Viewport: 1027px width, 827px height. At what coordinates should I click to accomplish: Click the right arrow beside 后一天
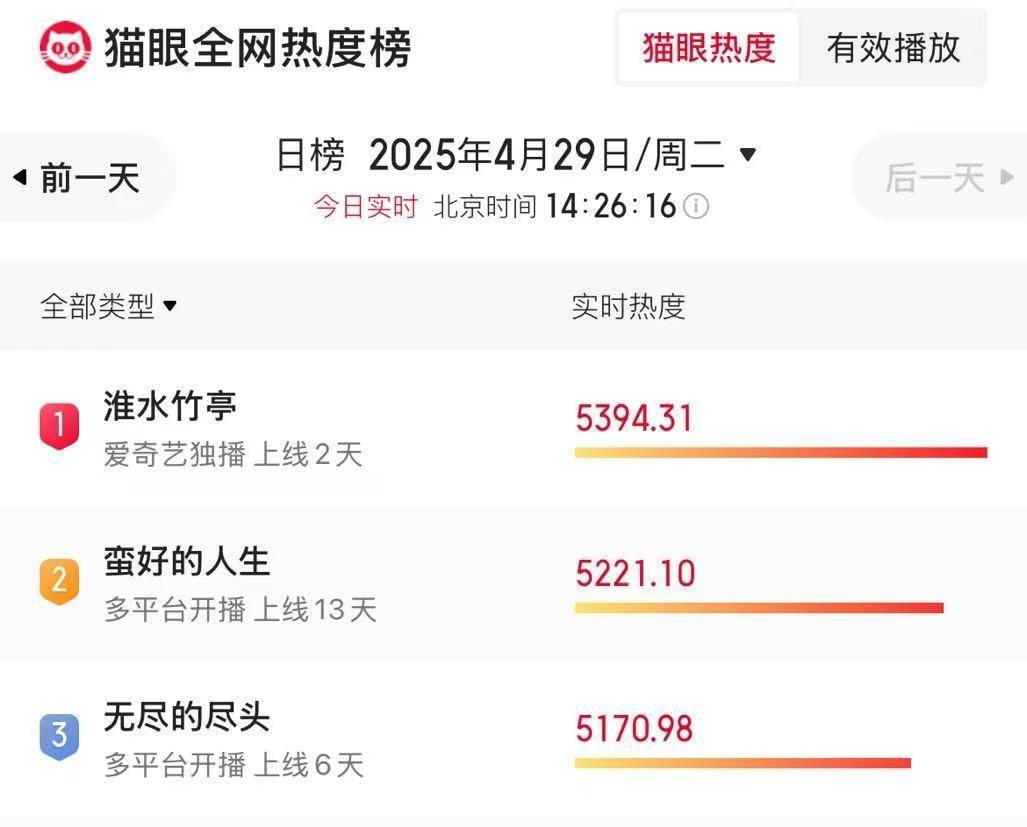click(x=1007, y=177)
